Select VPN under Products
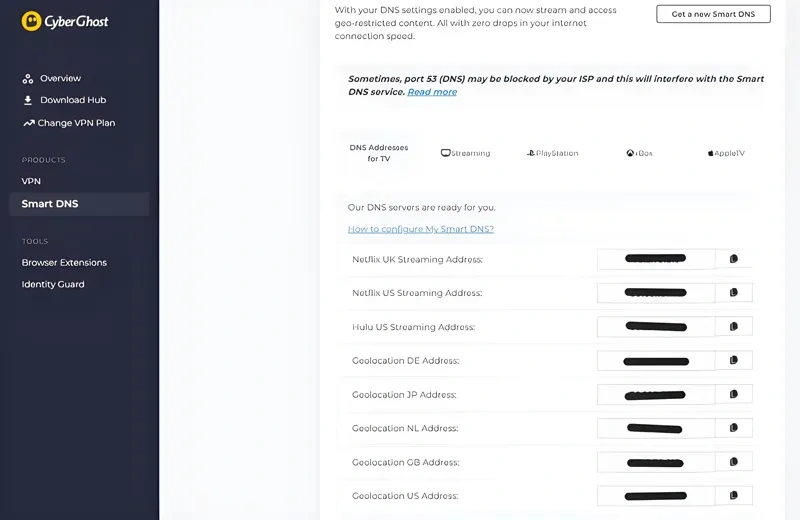This screenshot has width=800, height=520. pos(31,181)
